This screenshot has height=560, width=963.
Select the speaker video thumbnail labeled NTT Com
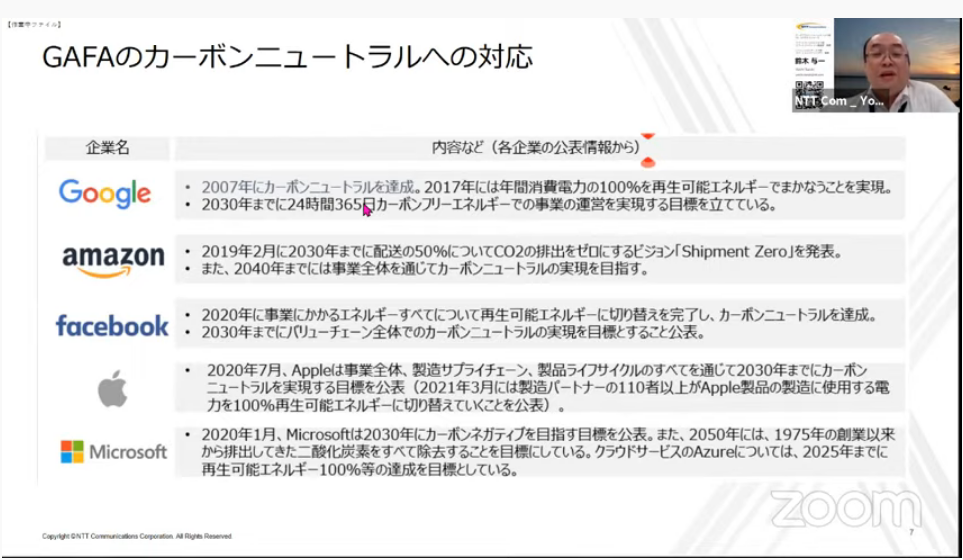[x=875, y=65]
